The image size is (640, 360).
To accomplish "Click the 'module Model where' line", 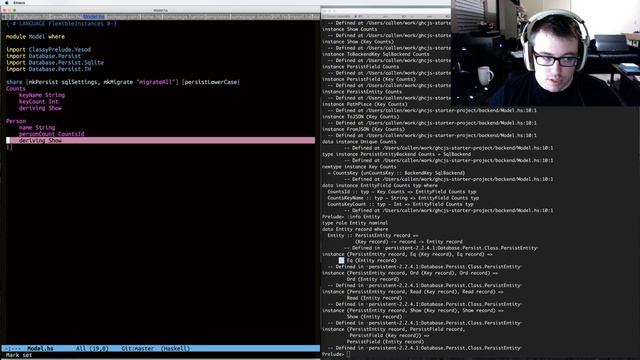I will pos(35,37).
